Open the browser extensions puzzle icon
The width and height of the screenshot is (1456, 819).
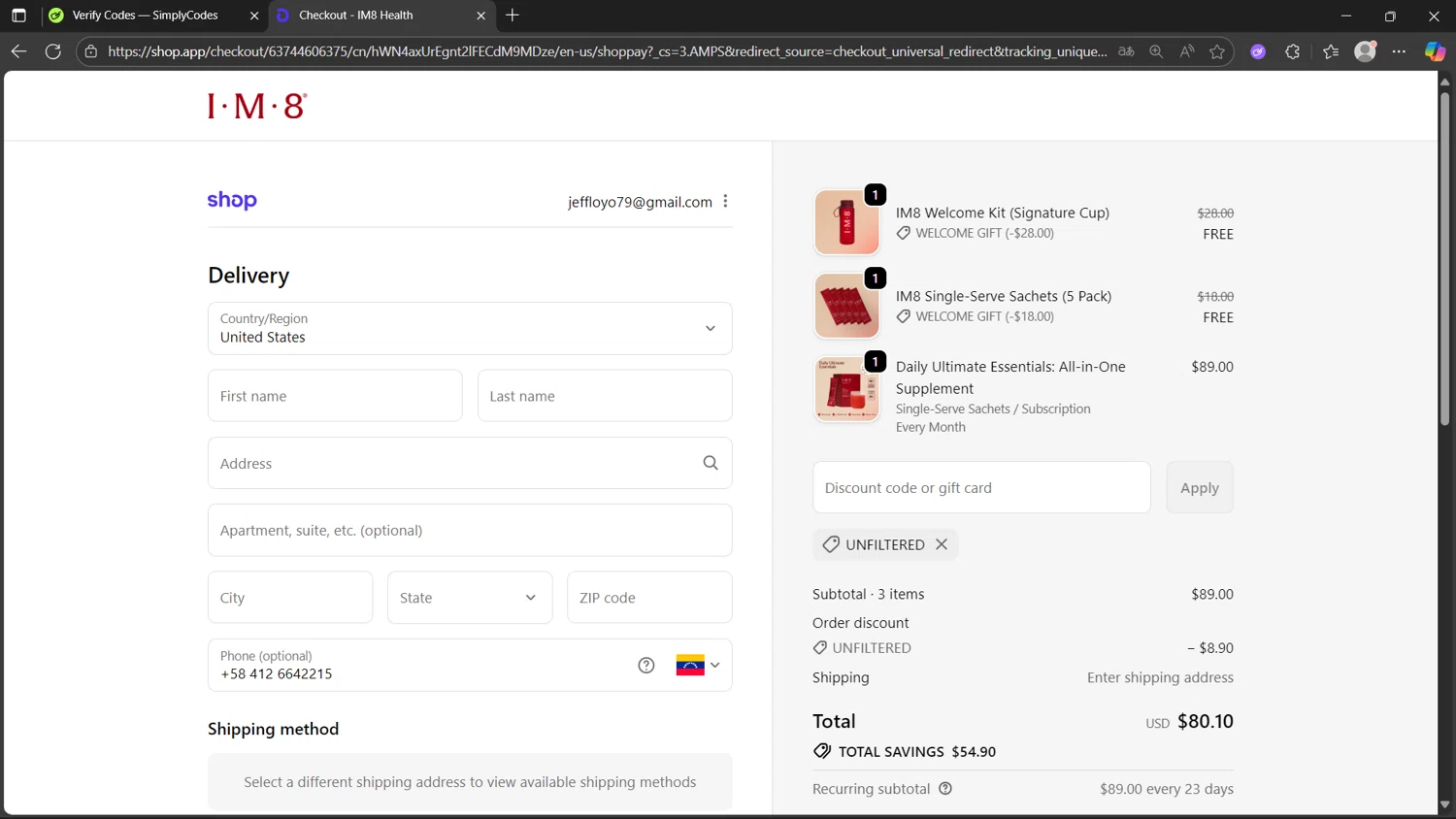tap(1292, 51)
